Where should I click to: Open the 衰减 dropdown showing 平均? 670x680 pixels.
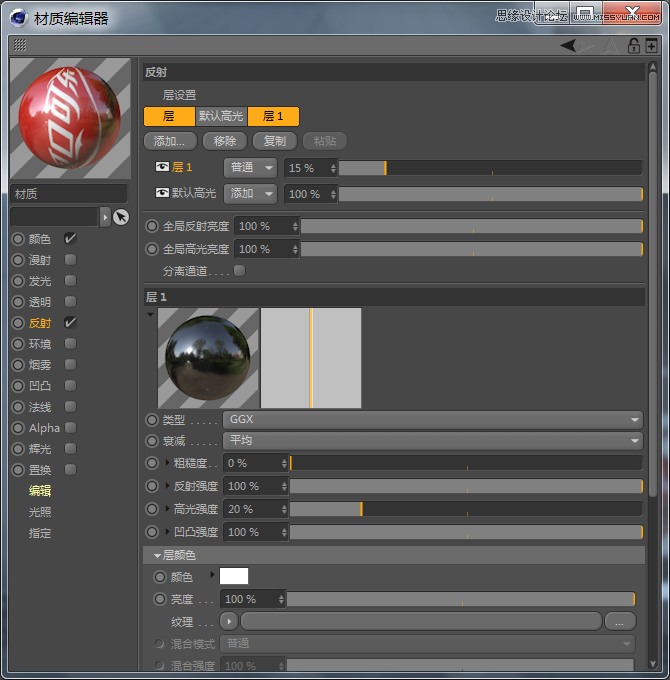coord(431,441)
